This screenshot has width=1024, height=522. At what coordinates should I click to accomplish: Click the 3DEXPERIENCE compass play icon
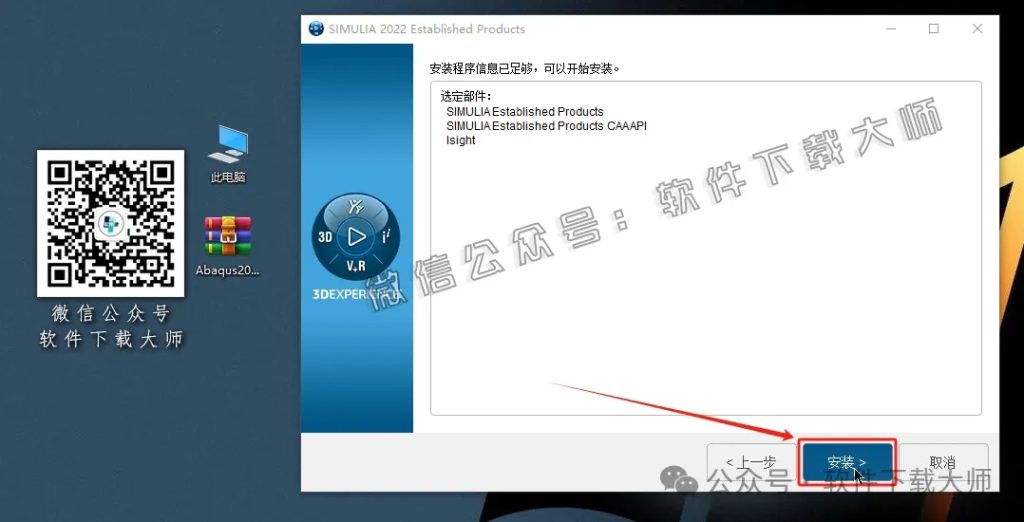coord(356,237)
